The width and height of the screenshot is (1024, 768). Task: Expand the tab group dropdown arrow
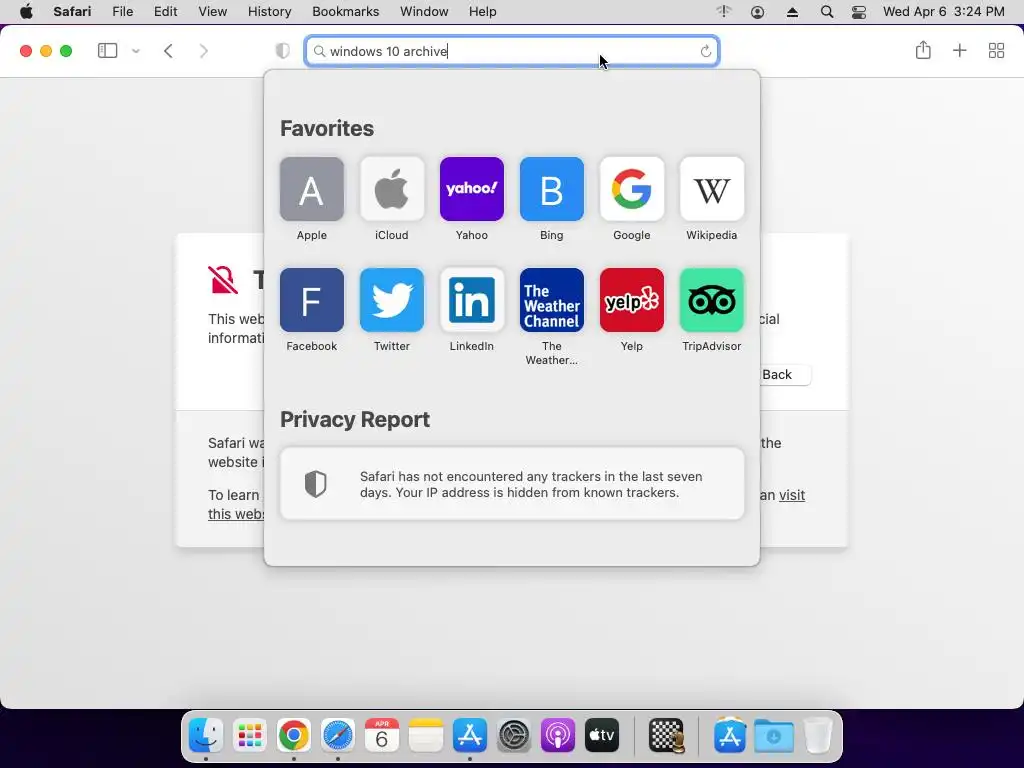136,51
